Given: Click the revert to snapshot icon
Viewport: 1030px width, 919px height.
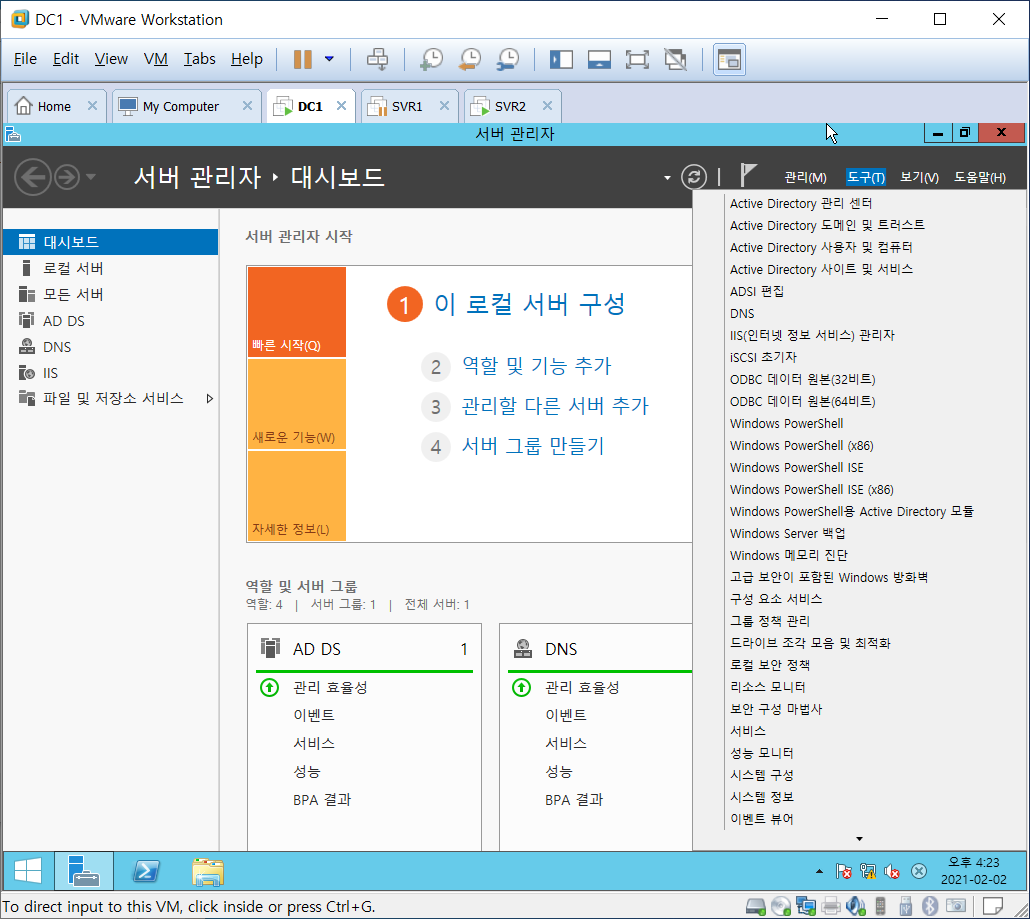Looking at the screenshot, I should tap(469, 59).
